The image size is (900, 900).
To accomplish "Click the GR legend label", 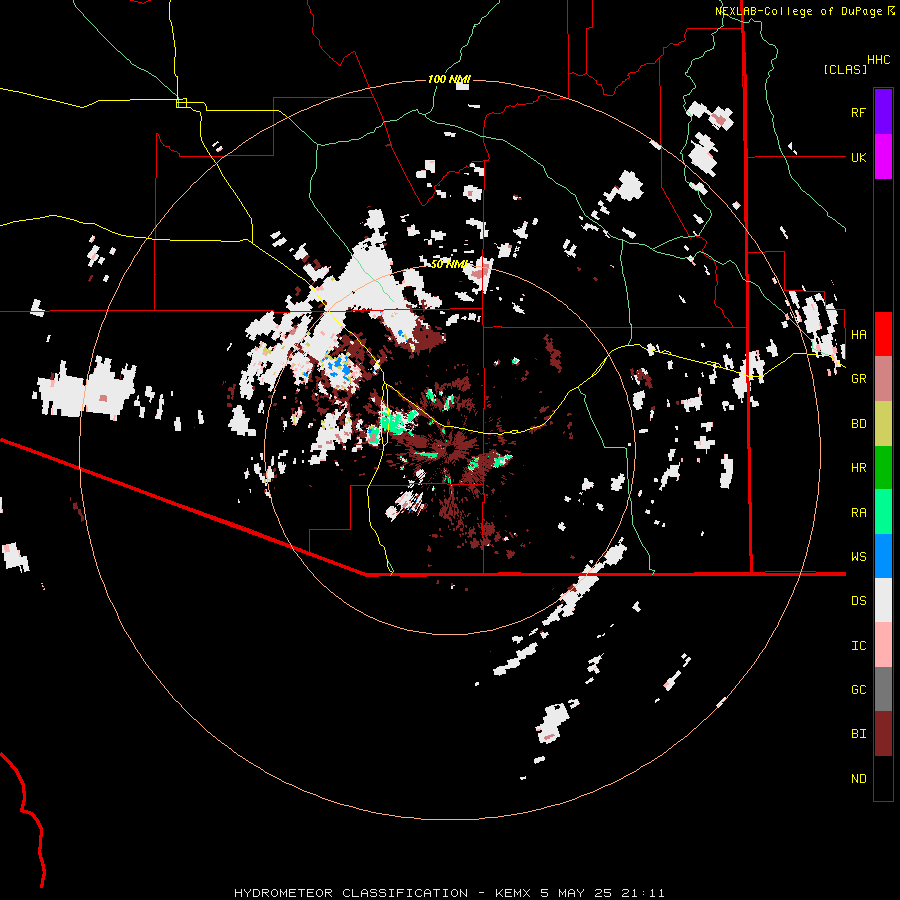I will click(x=858, y=378).
